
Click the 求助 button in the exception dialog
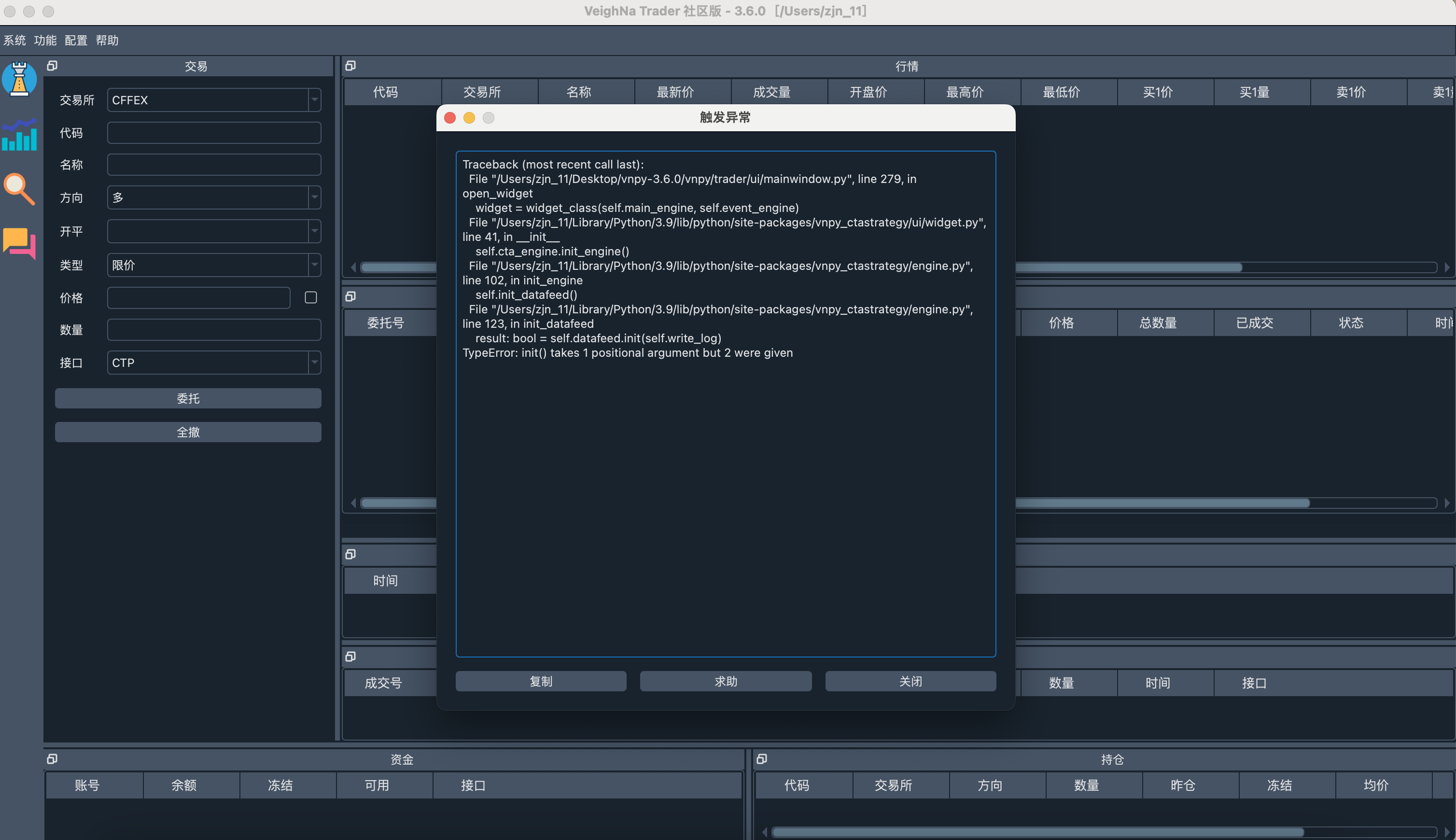[726, 681]
